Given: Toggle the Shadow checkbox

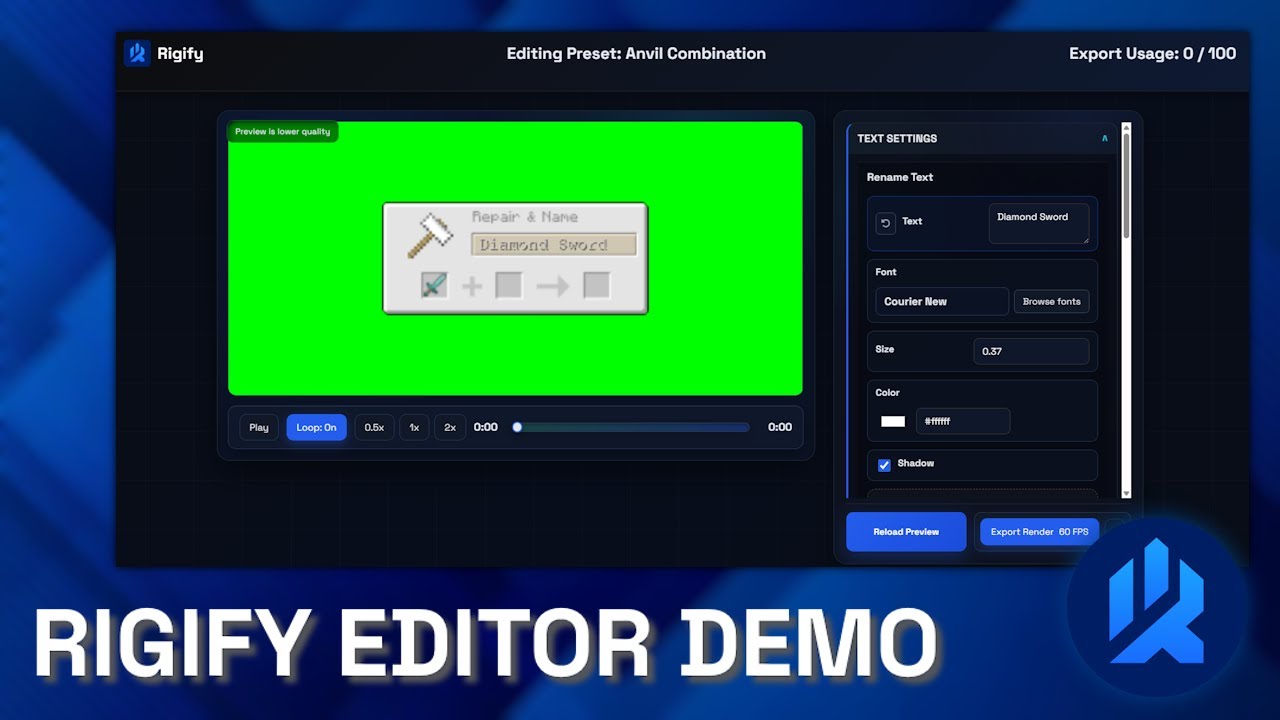Looking at the screenshot, I should [x=884, y=465].
